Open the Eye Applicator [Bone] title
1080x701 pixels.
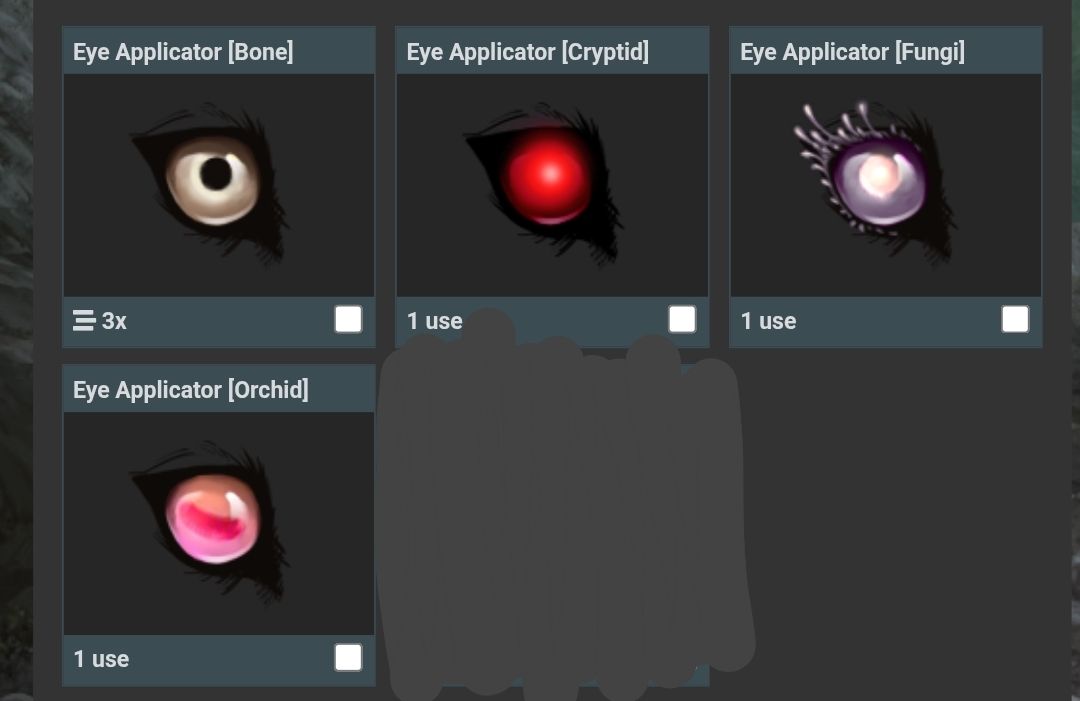183,52
